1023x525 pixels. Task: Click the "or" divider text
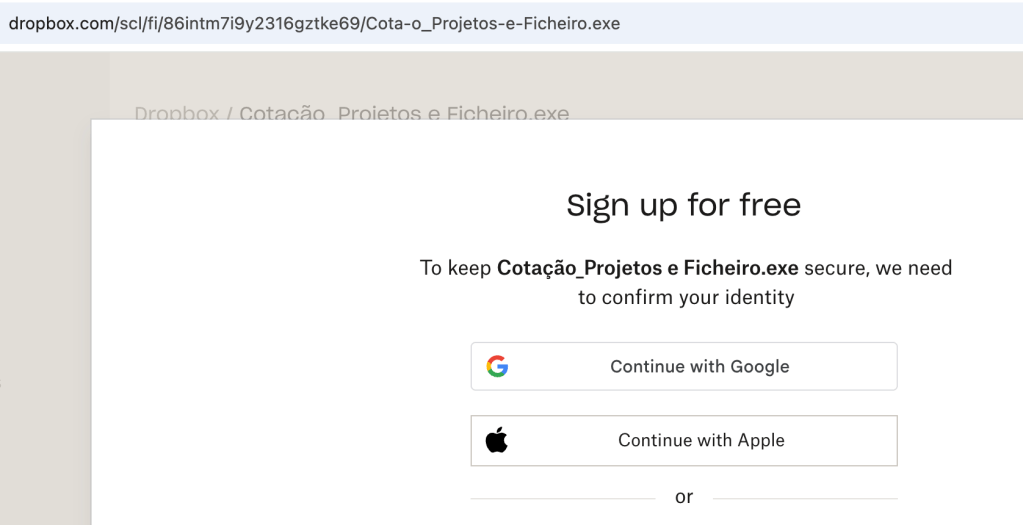pos(684,497)
